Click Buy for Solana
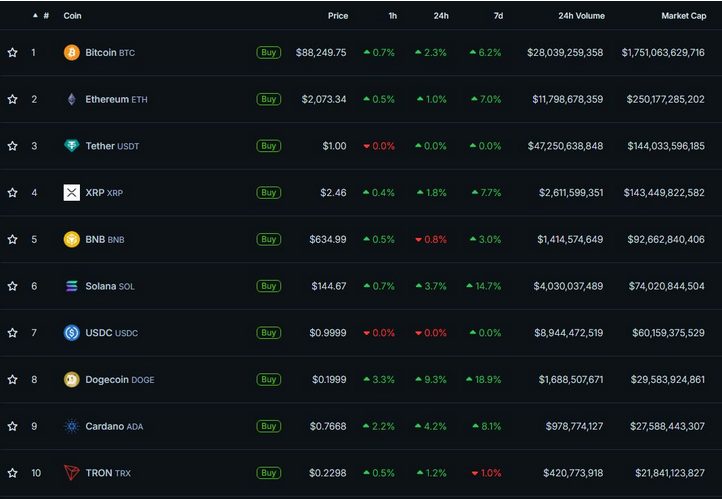This screenshot has width=722, height=499. (268, 286)
